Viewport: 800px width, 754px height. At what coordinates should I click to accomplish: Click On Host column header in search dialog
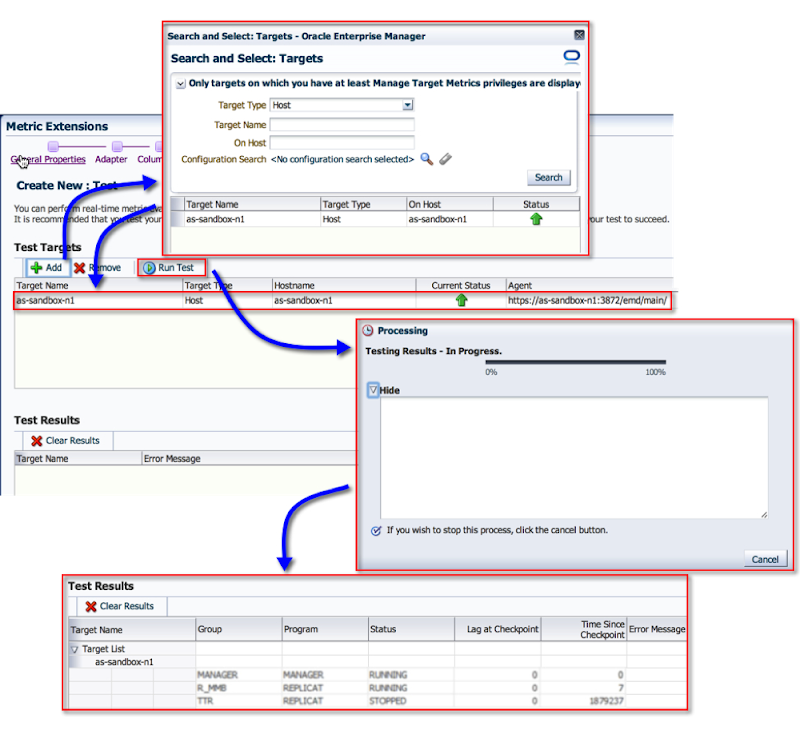[x=450, y=204]
